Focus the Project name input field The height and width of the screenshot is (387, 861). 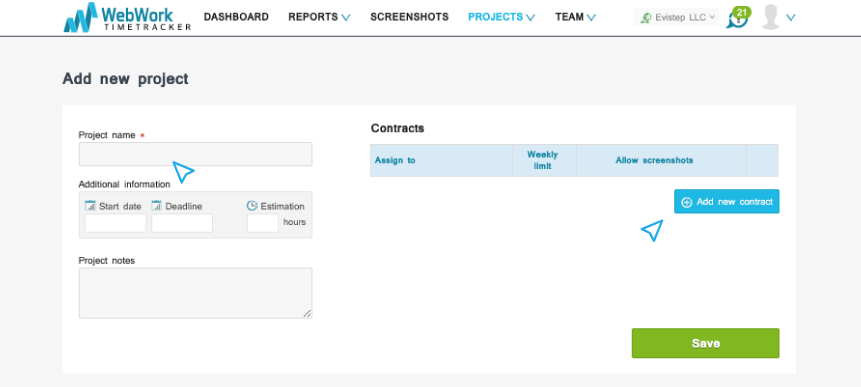195,154
